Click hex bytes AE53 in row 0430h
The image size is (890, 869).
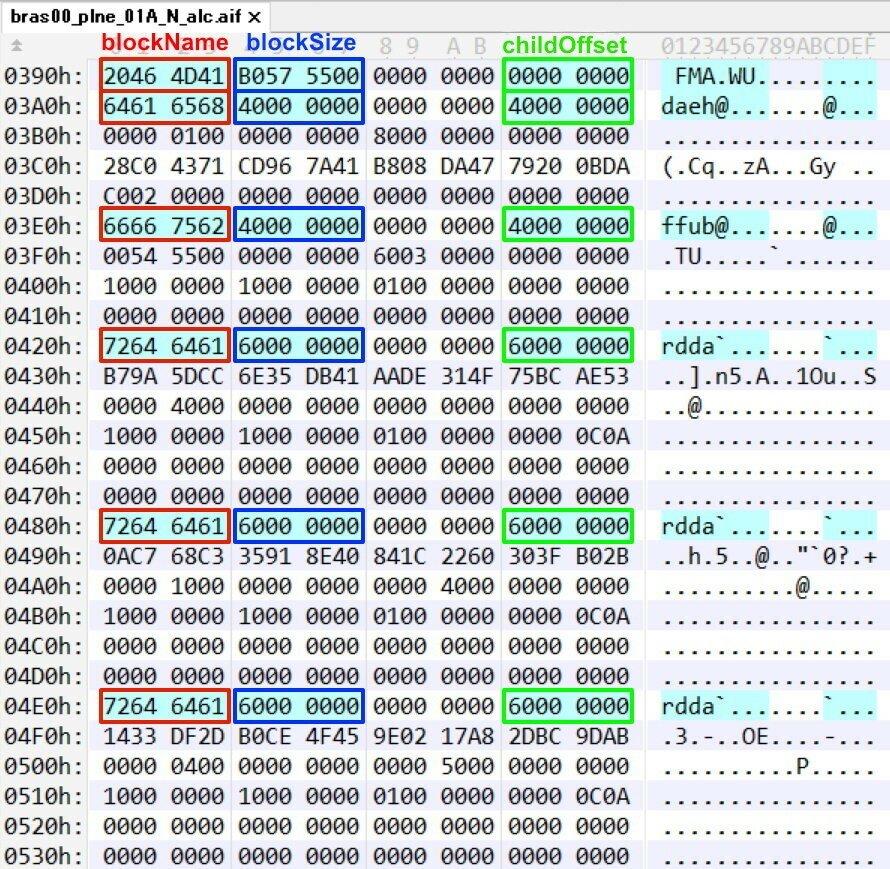tap(602, 376)
